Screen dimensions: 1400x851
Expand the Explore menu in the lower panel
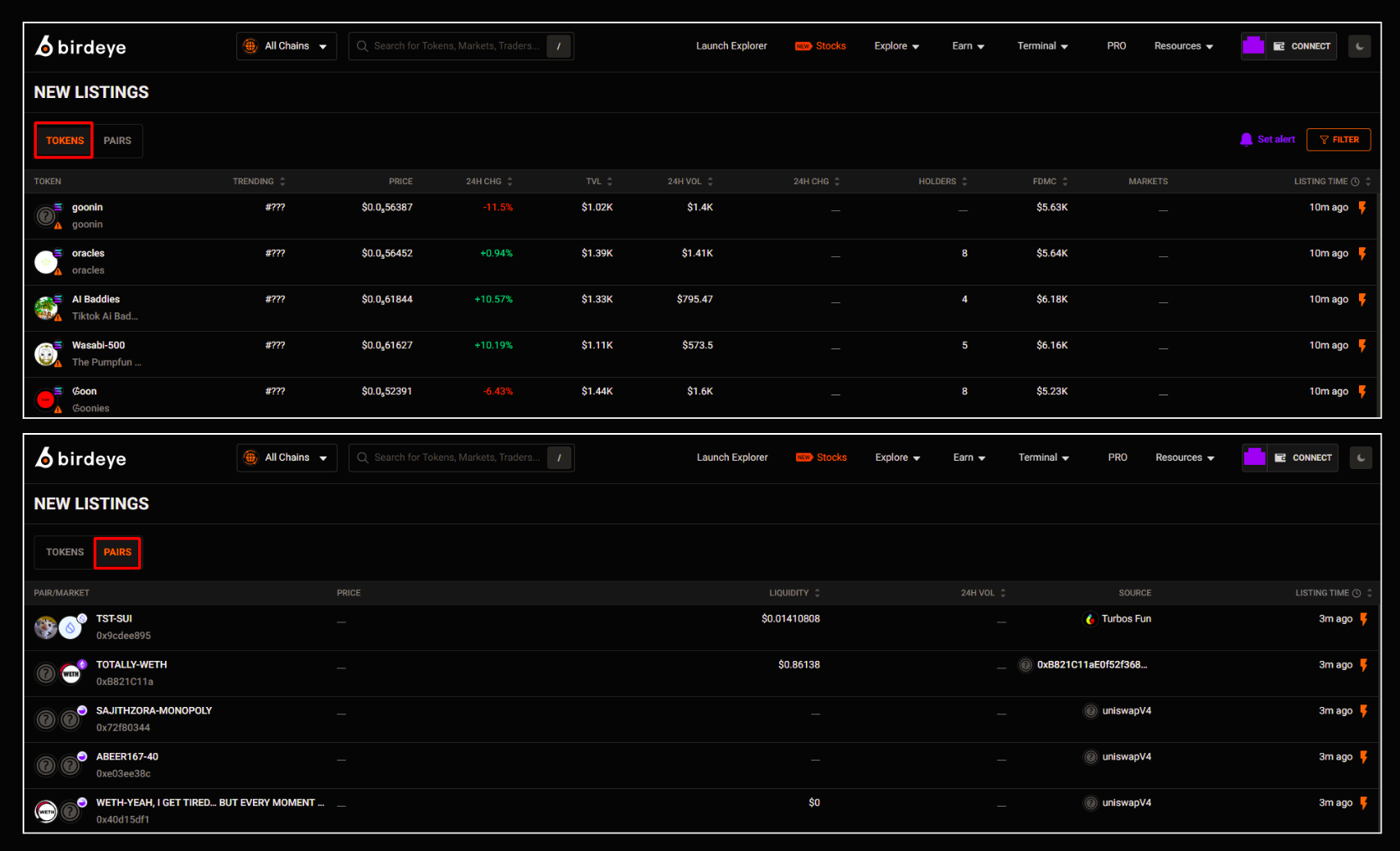(x=897, y=457)
